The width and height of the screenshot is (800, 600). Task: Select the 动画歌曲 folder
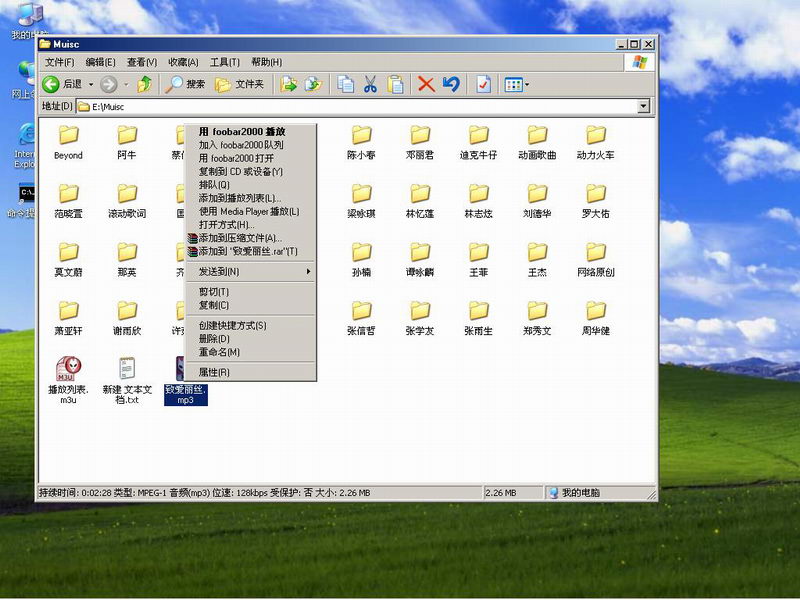point(537,143)
